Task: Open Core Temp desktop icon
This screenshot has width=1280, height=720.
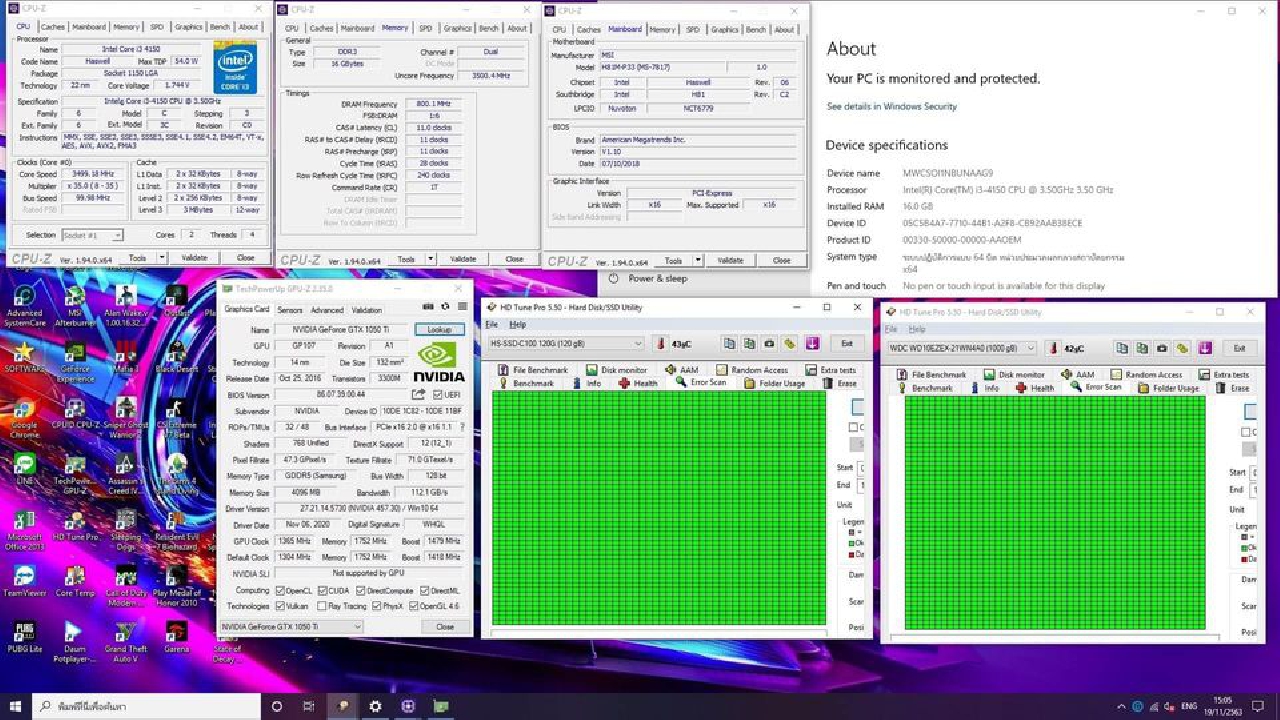Action: coord(75,582)
